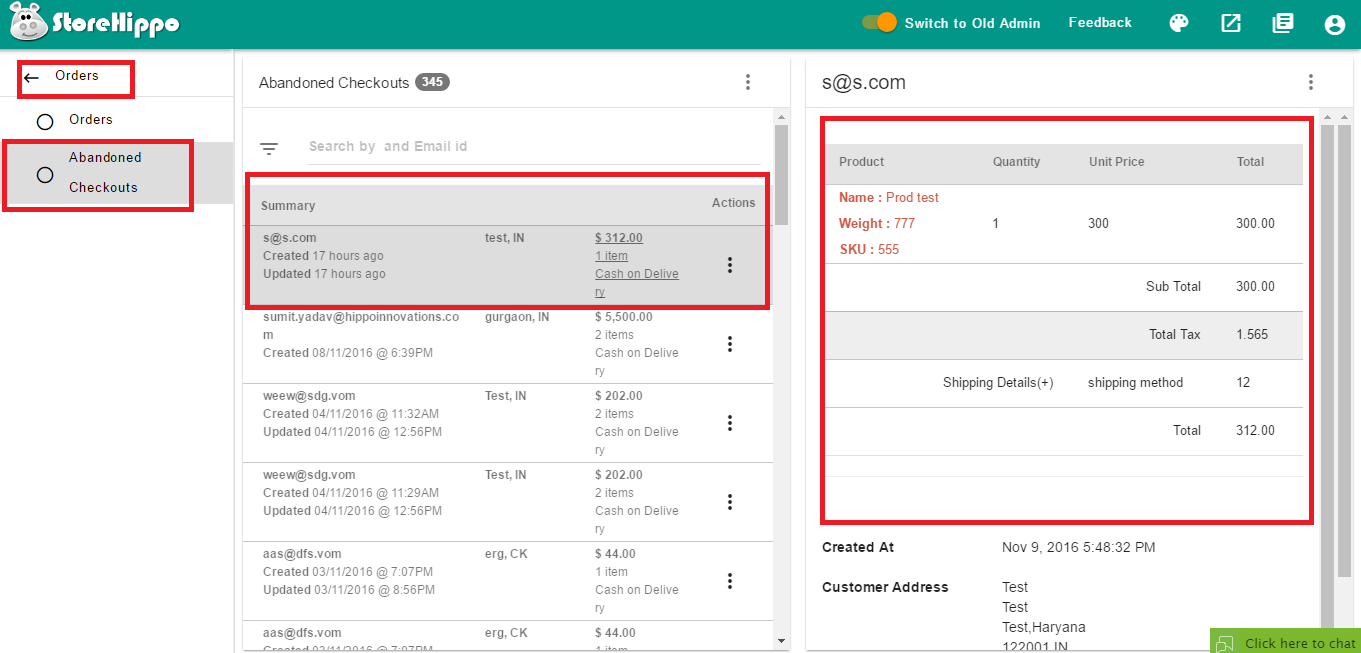
Task: Open the Click here to chat button
Action: 1286,642
